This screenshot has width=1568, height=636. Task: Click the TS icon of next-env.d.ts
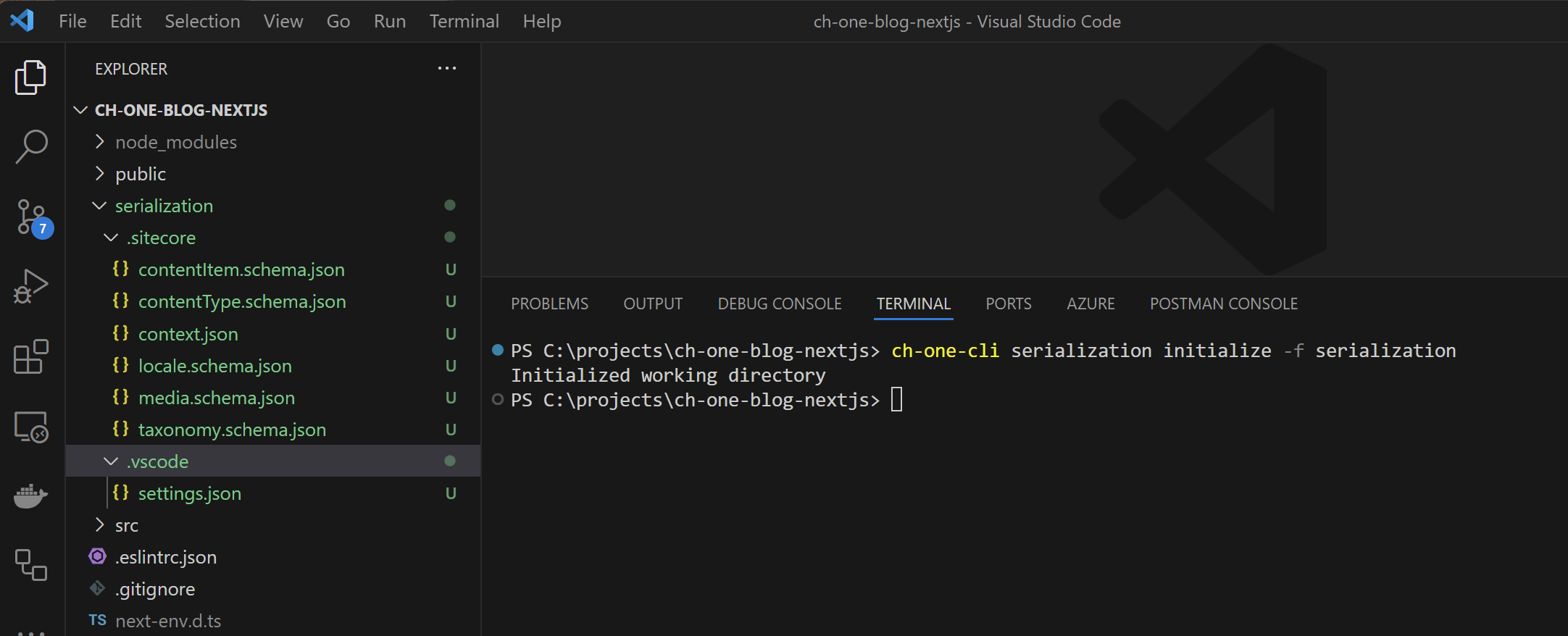[x=98, y=620]
